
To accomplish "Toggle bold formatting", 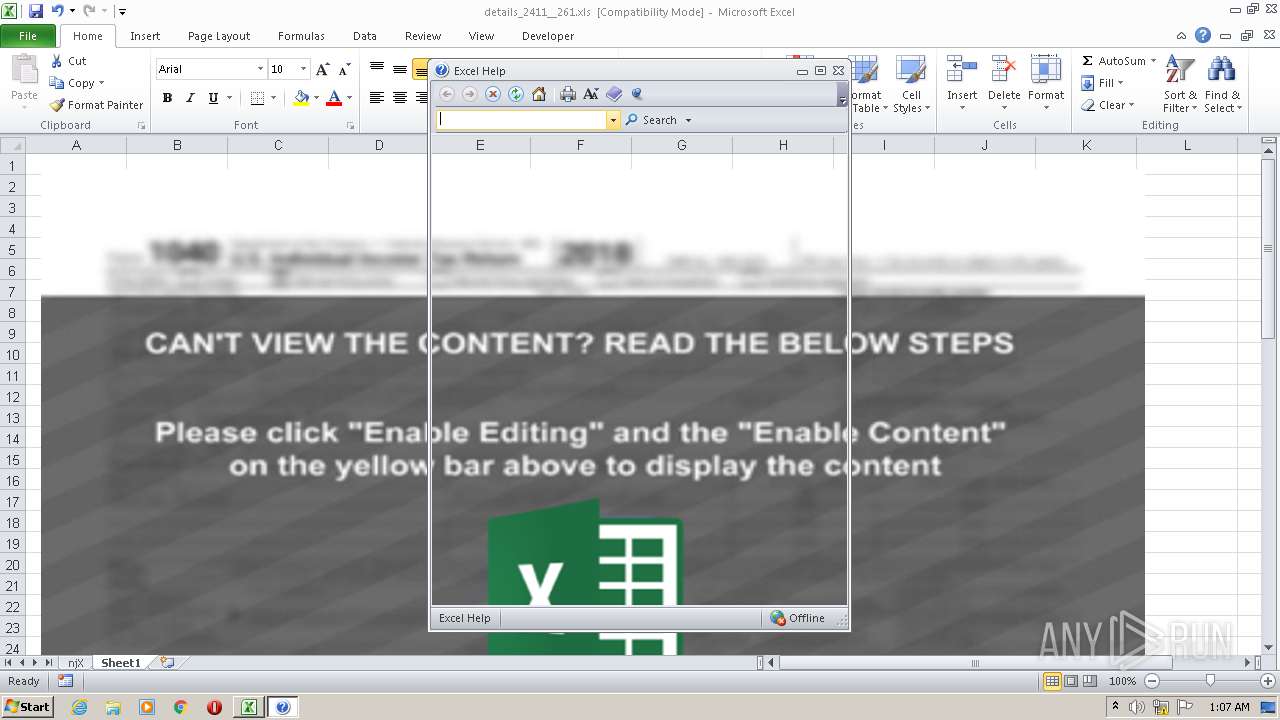I will [x=167, y=98].
